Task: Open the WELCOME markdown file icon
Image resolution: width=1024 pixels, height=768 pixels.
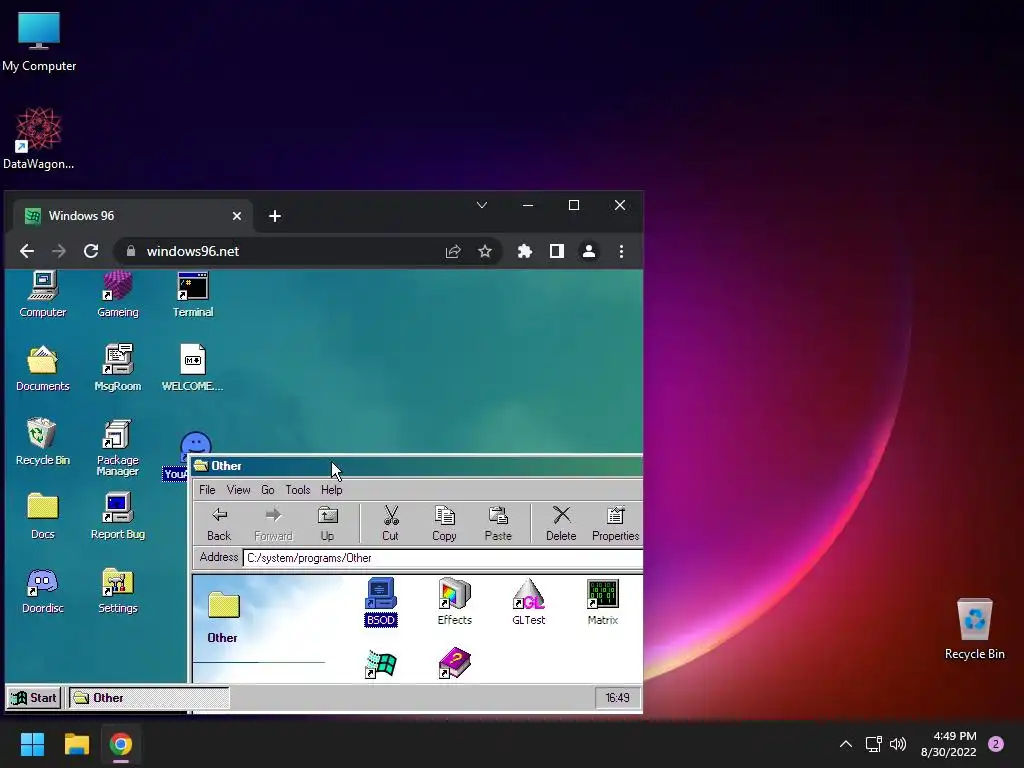Action: [193, 368]
